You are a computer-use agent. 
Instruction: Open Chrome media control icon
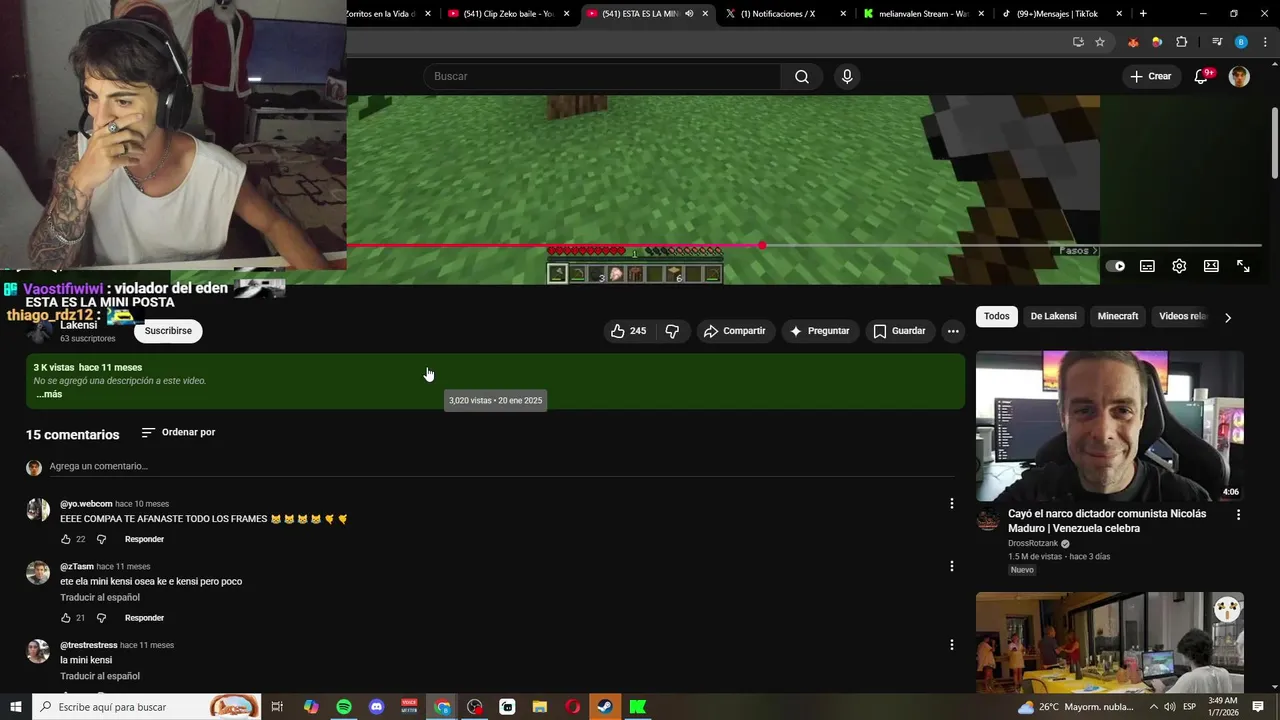(1217, 42)
